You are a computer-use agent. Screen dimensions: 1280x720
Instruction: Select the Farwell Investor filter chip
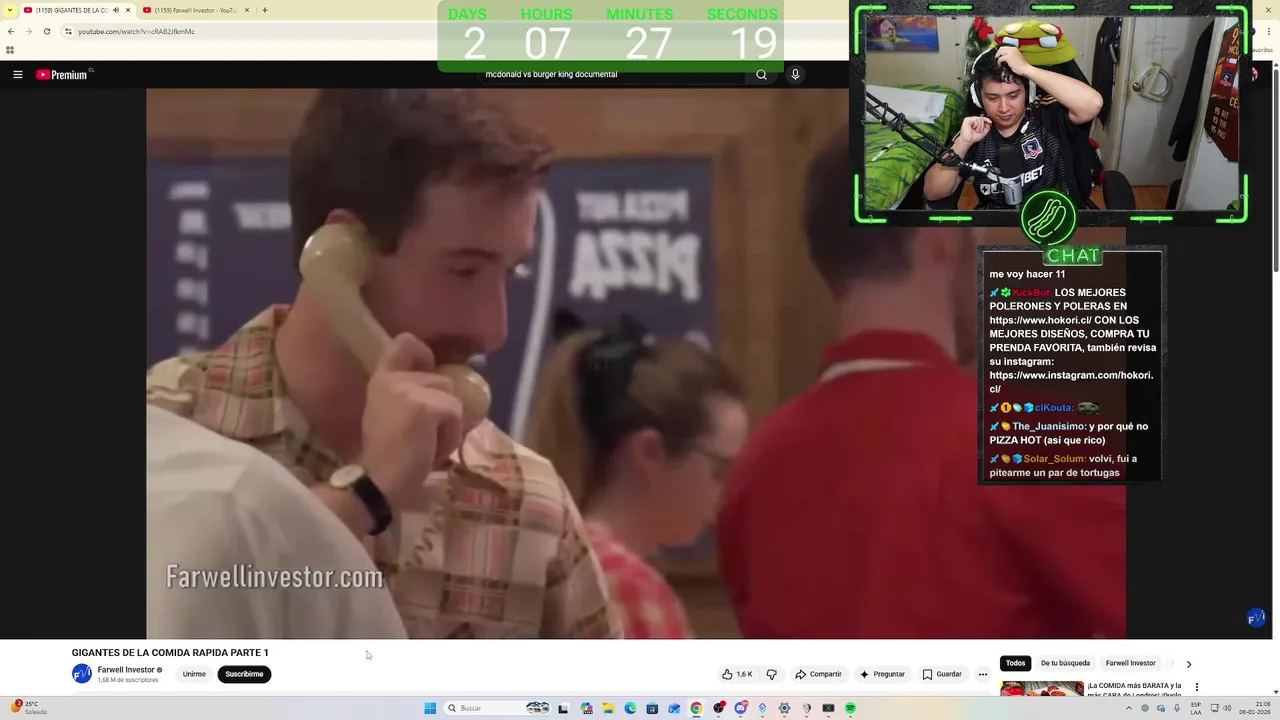tap(1130, 663)
